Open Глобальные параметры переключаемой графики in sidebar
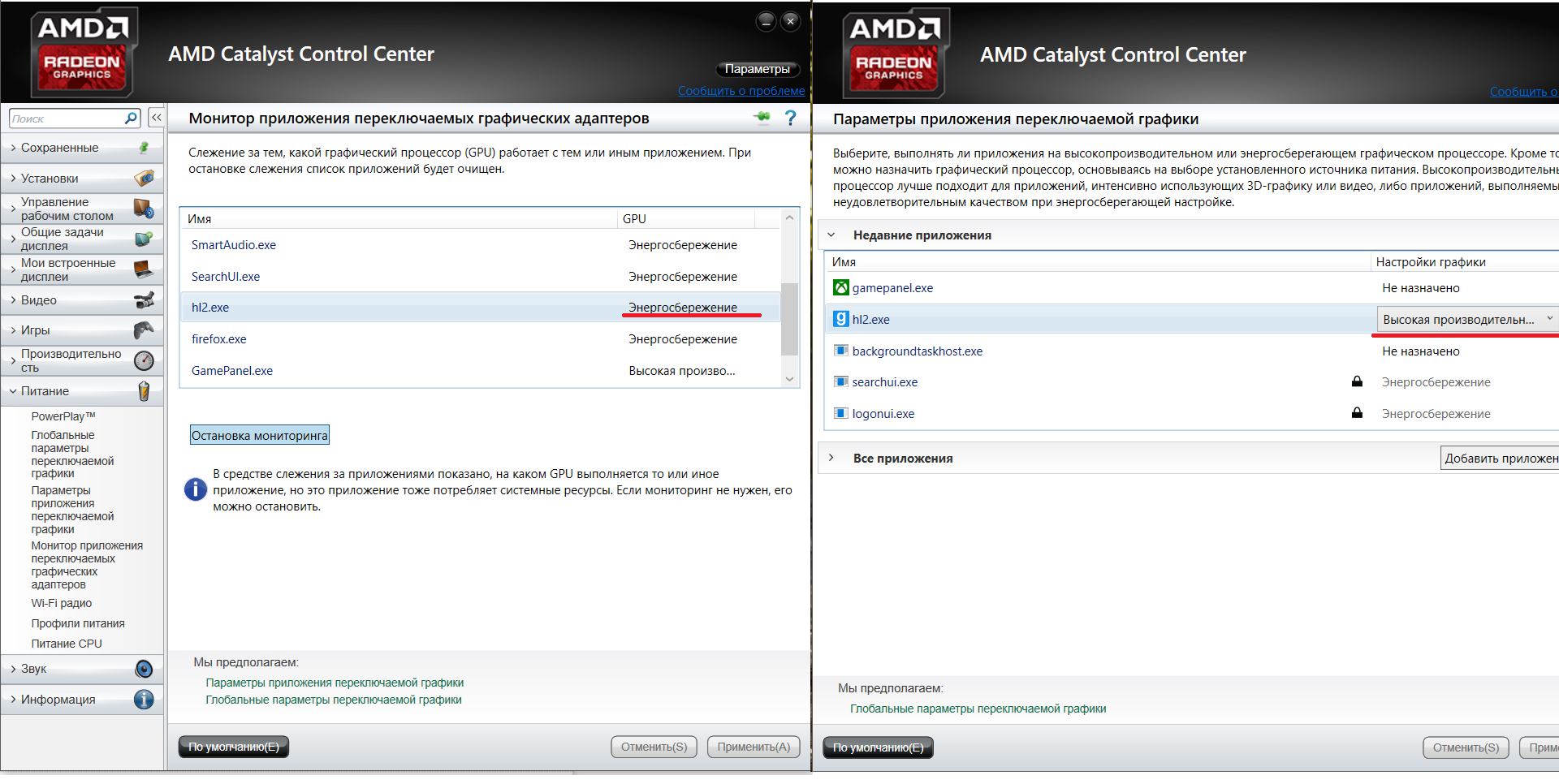 [72, 454]
